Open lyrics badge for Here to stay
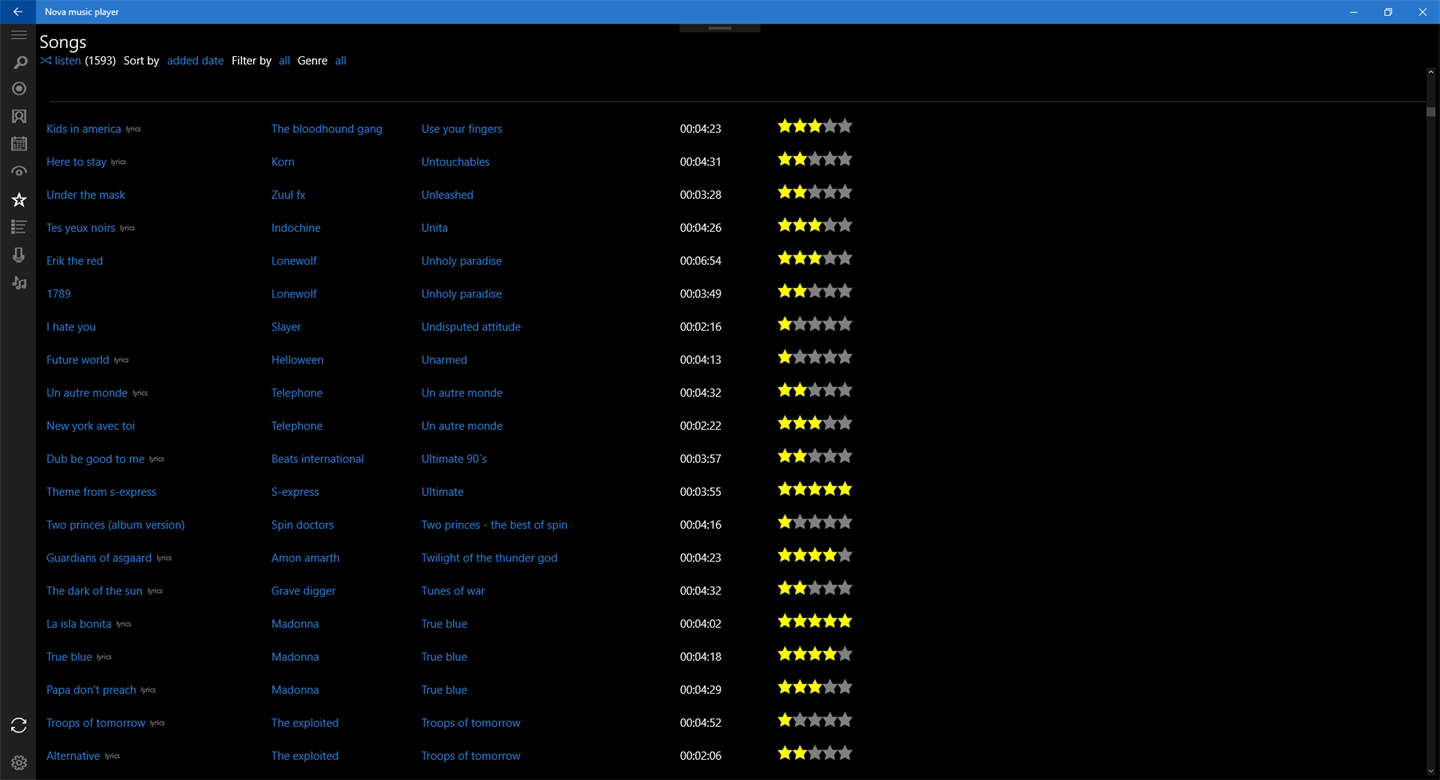1440x780 pixels. point(118,162)
